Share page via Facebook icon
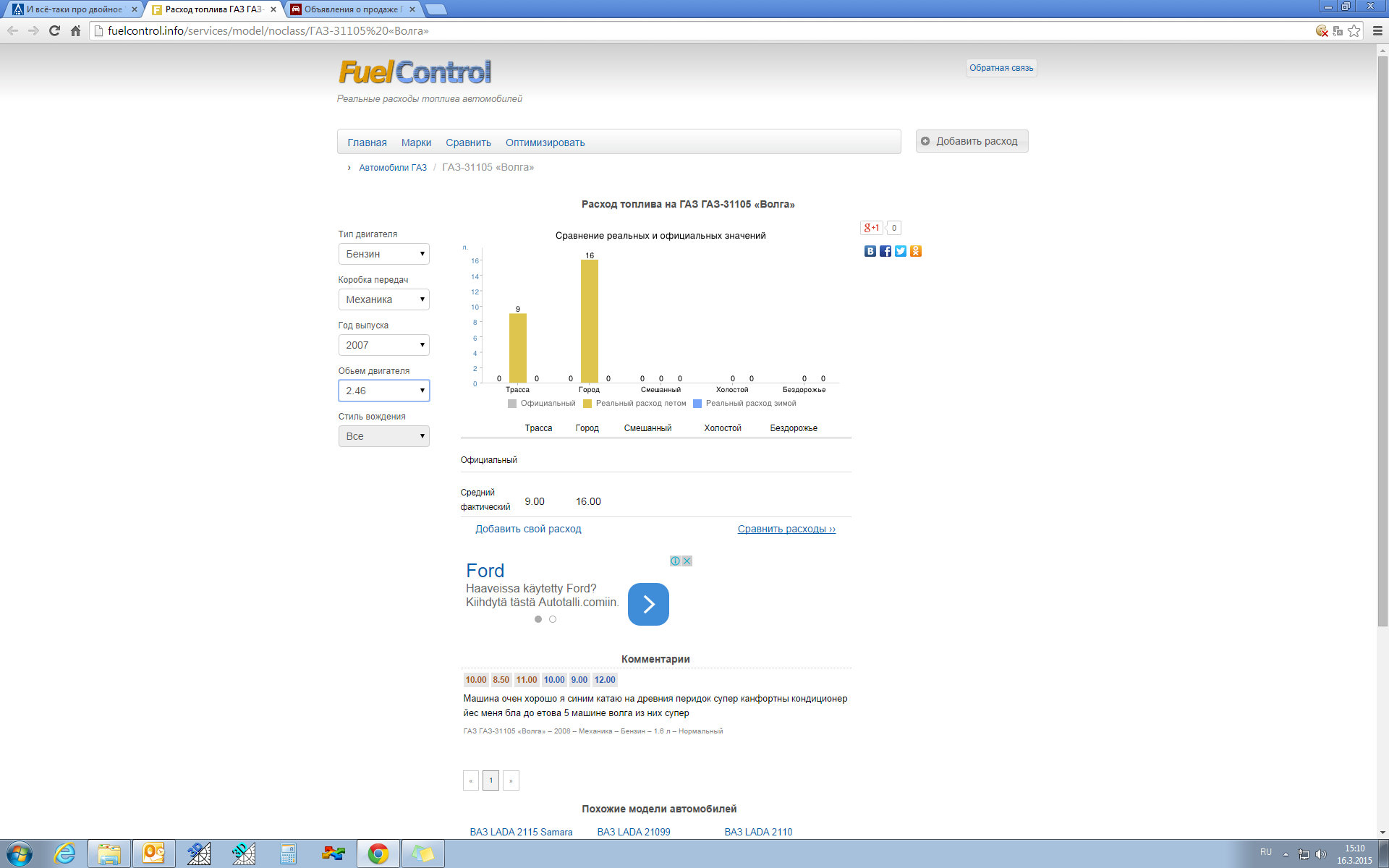This screenshot has height=868, width=1389. pyautogui.click(x=885, y=251)
